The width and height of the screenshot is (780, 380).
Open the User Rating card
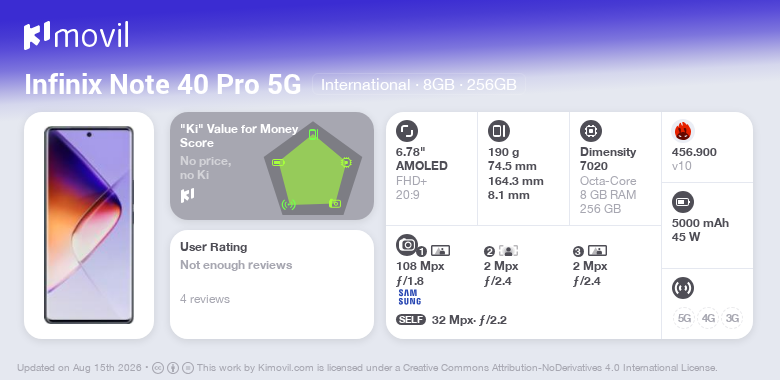click(272, 284)
